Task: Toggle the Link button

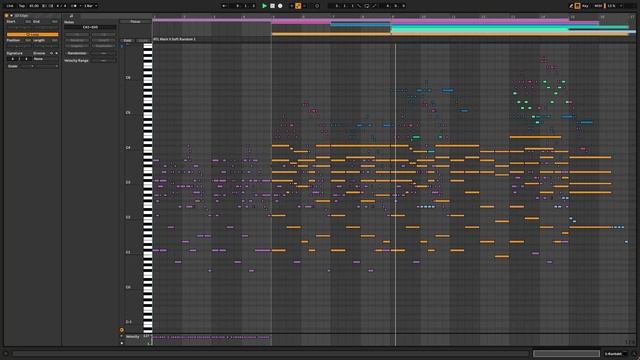Action: (9, 6)
